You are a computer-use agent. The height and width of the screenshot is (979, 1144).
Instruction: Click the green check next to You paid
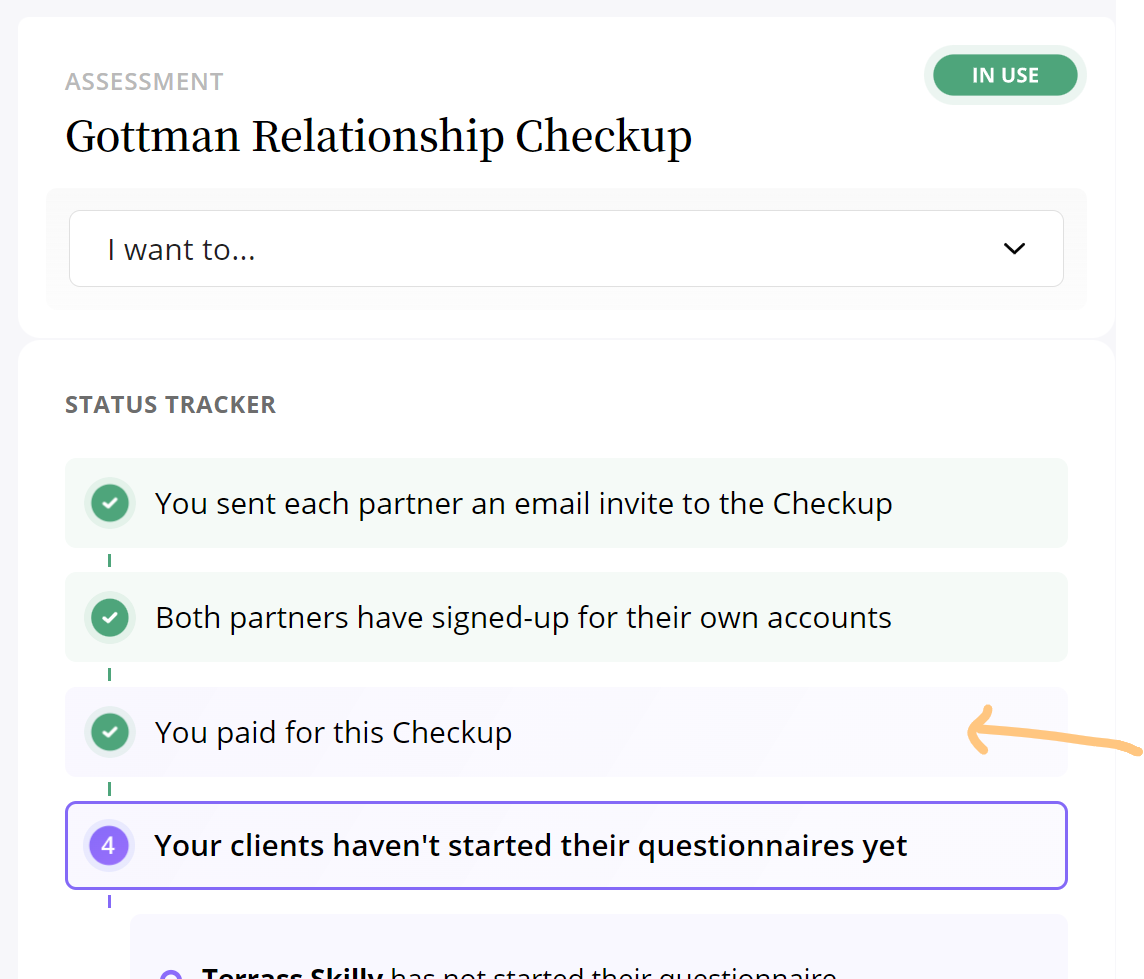point(109,732)
